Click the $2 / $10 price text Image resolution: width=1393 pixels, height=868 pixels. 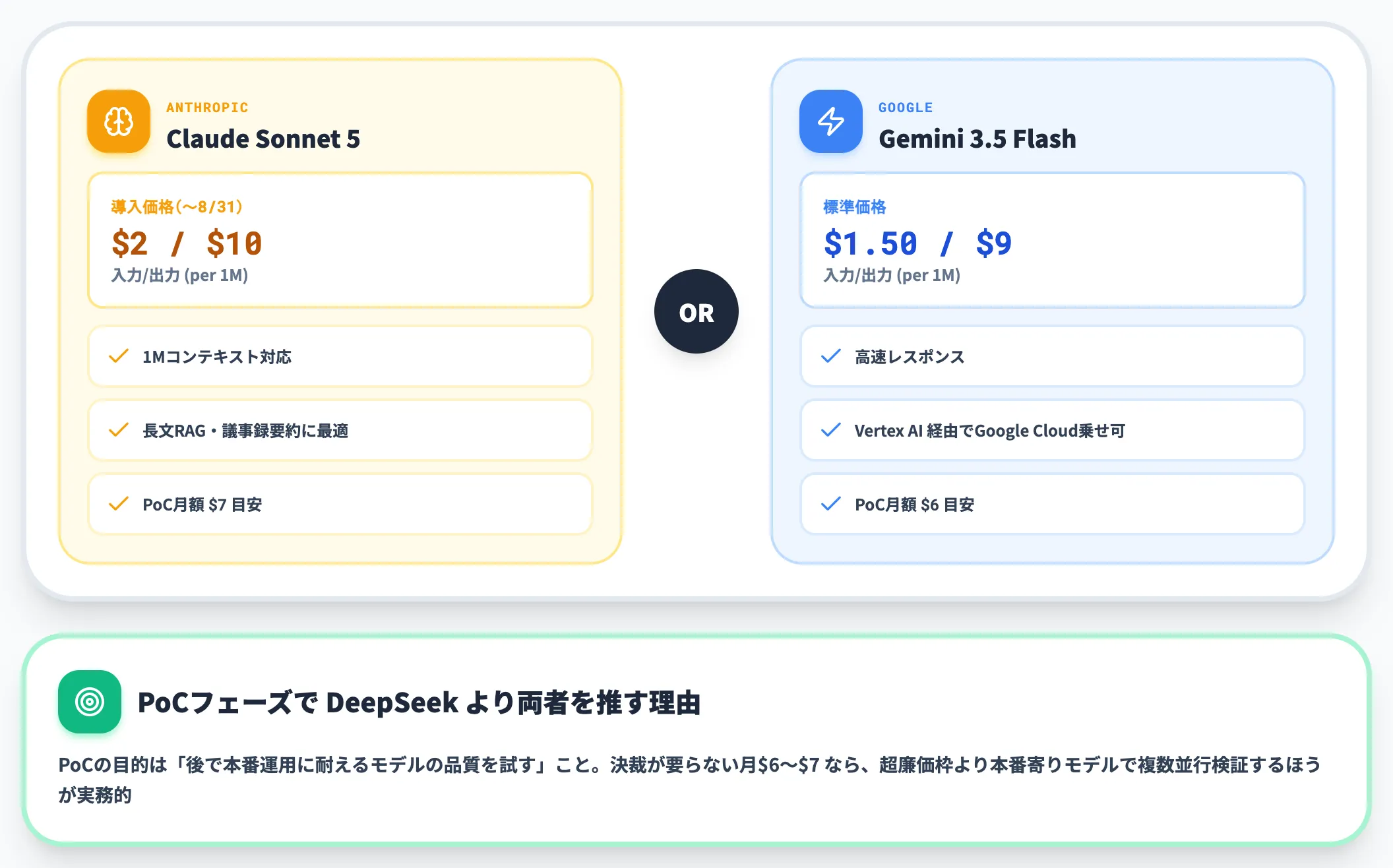pos(187,243)
